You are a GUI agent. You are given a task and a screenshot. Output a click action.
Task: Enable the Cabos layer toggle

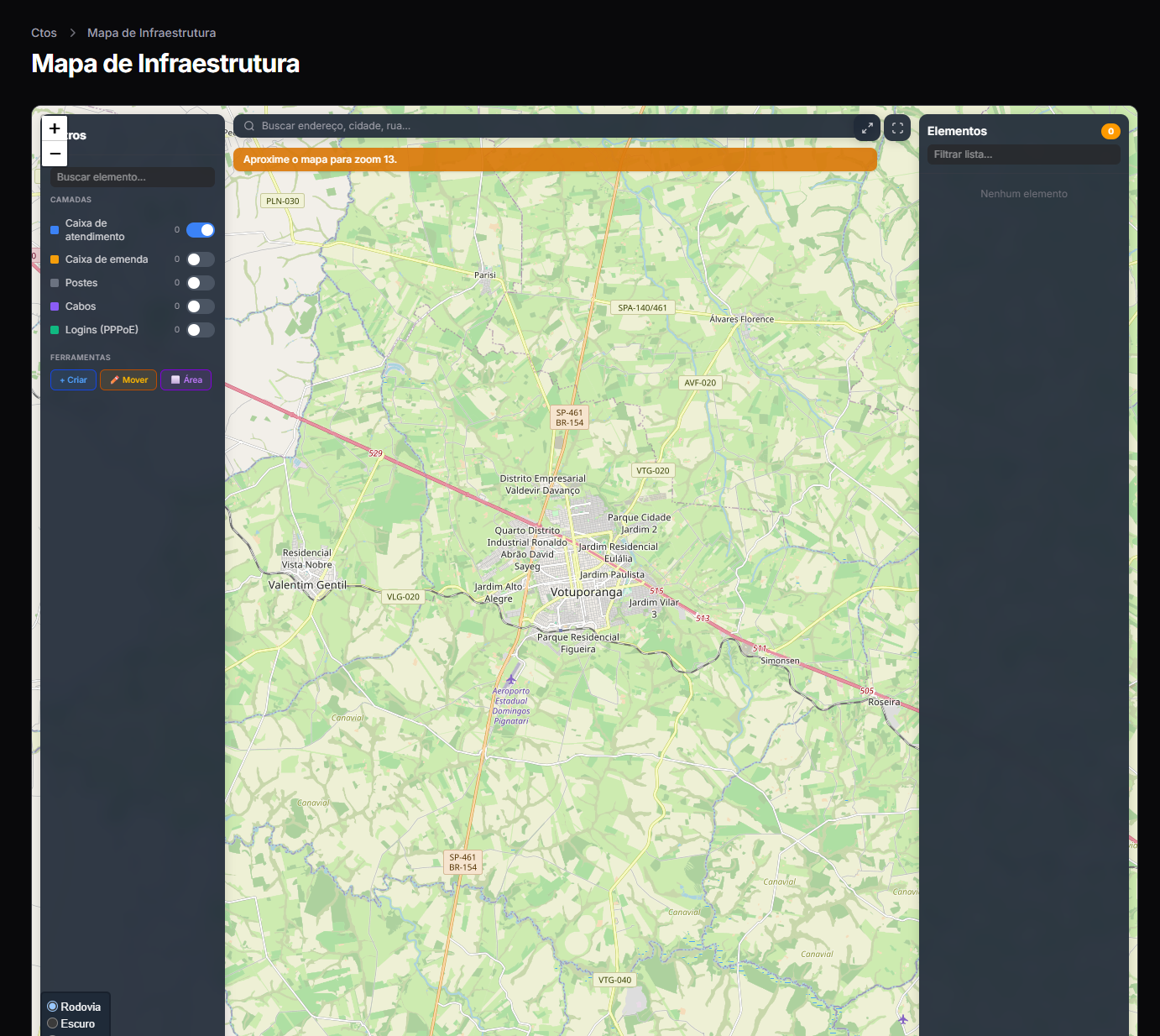201,306
